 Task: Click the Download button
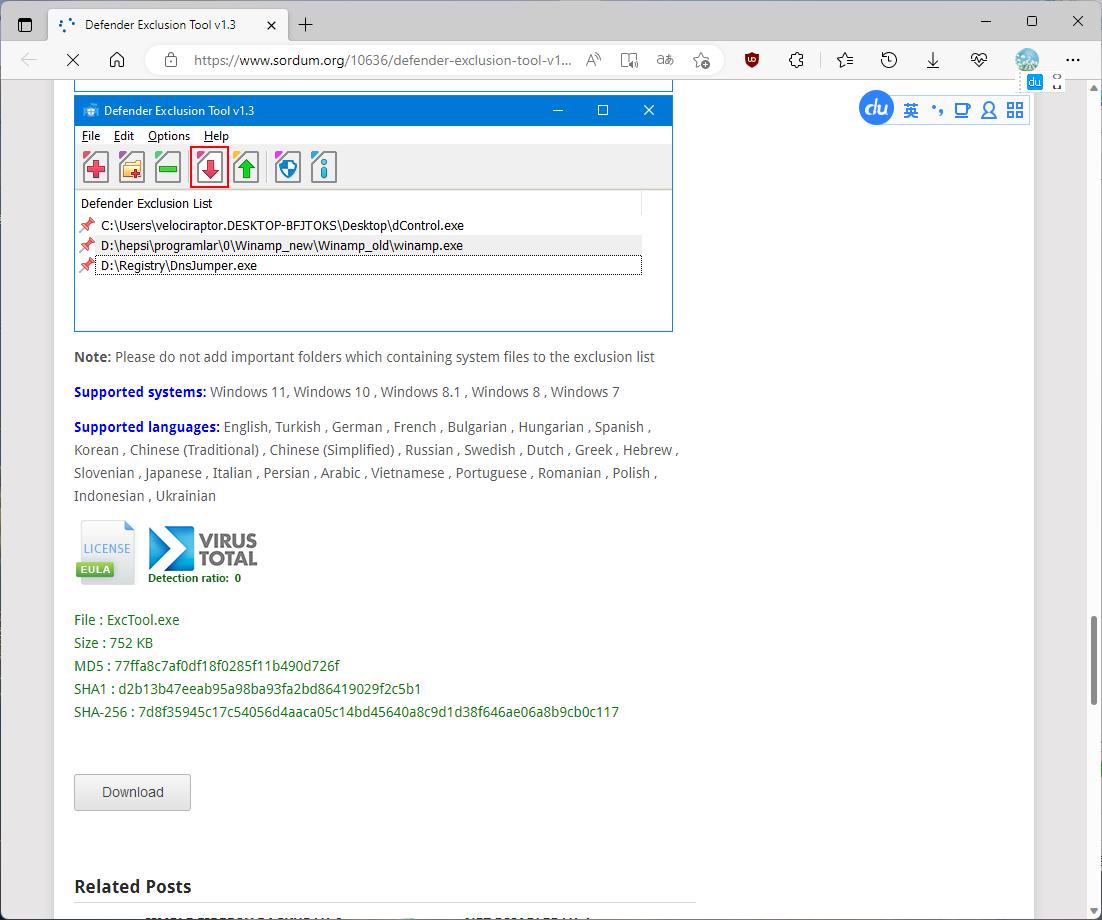[x=132, y=792]
